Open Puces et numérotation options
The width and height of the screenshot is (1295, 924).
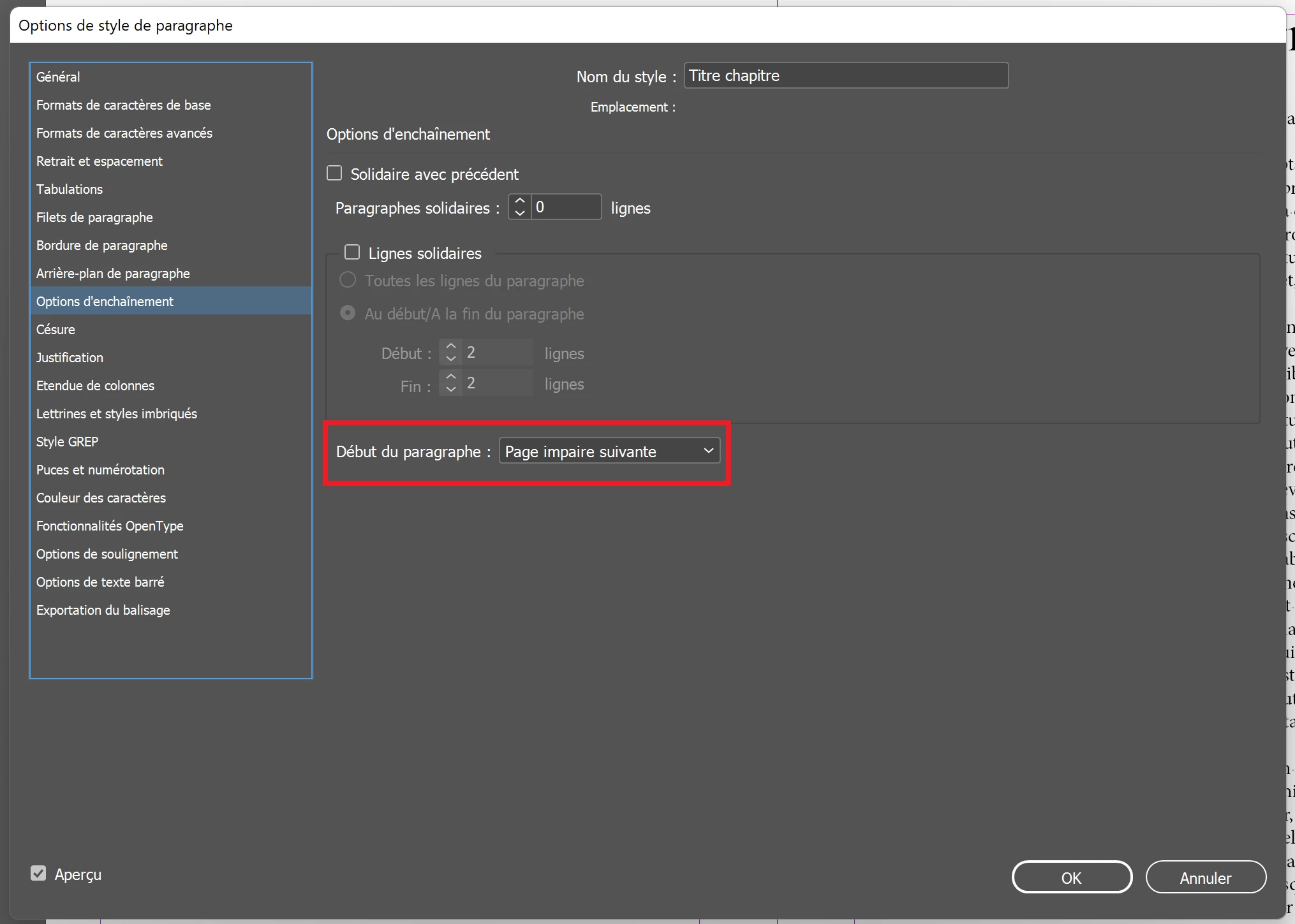tap(100, 470)
